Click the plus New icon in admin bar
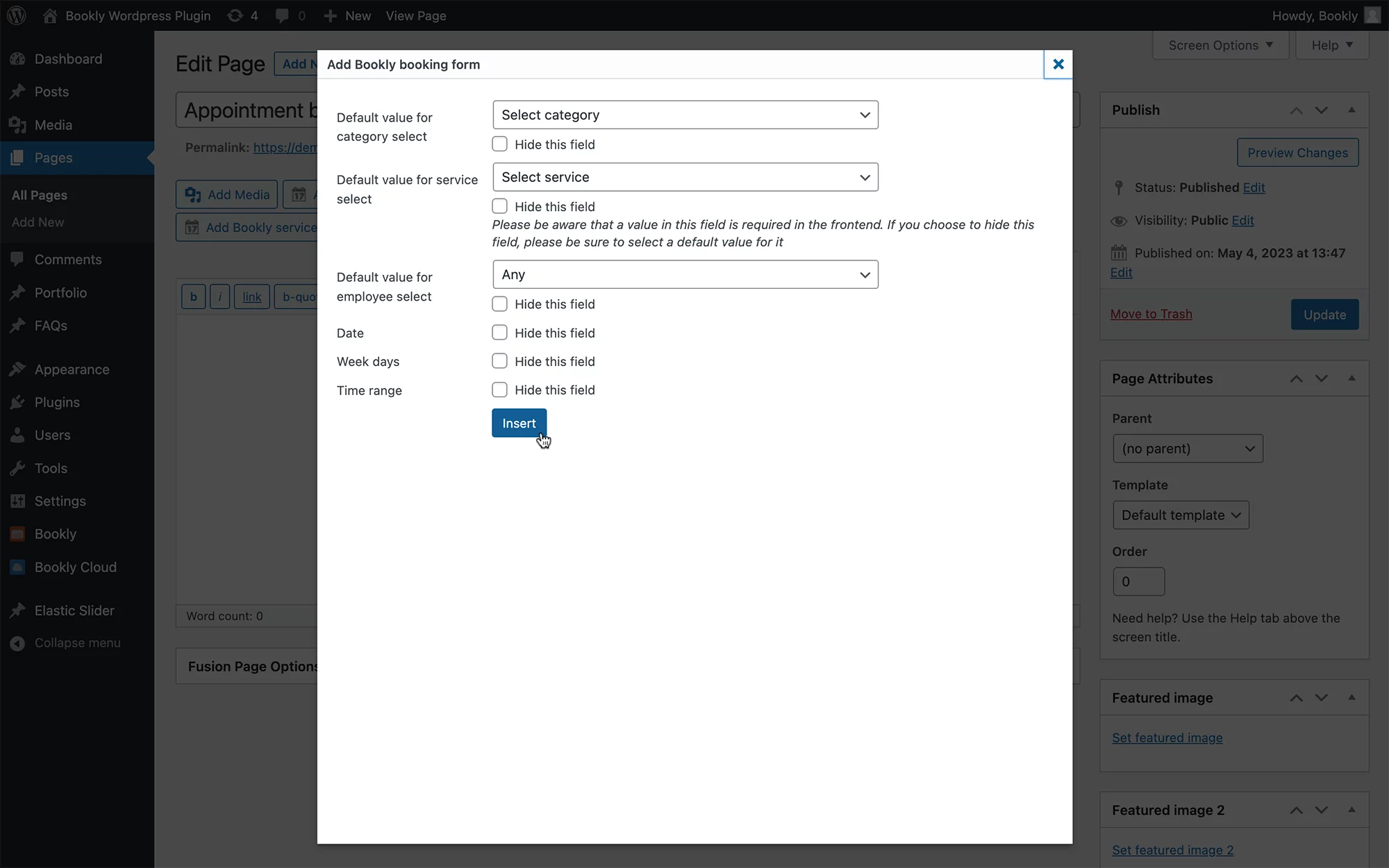The image size is (1389, 868). (x=331, y=15)
